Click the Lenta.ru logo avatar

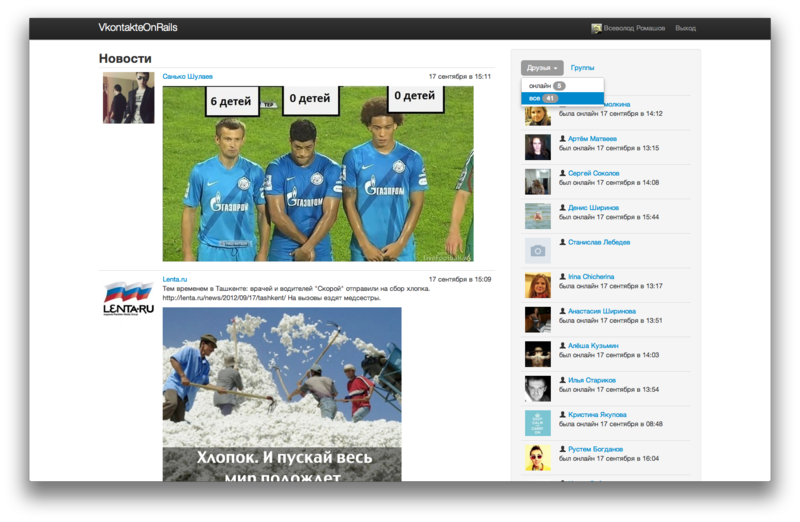coord(129,299)
